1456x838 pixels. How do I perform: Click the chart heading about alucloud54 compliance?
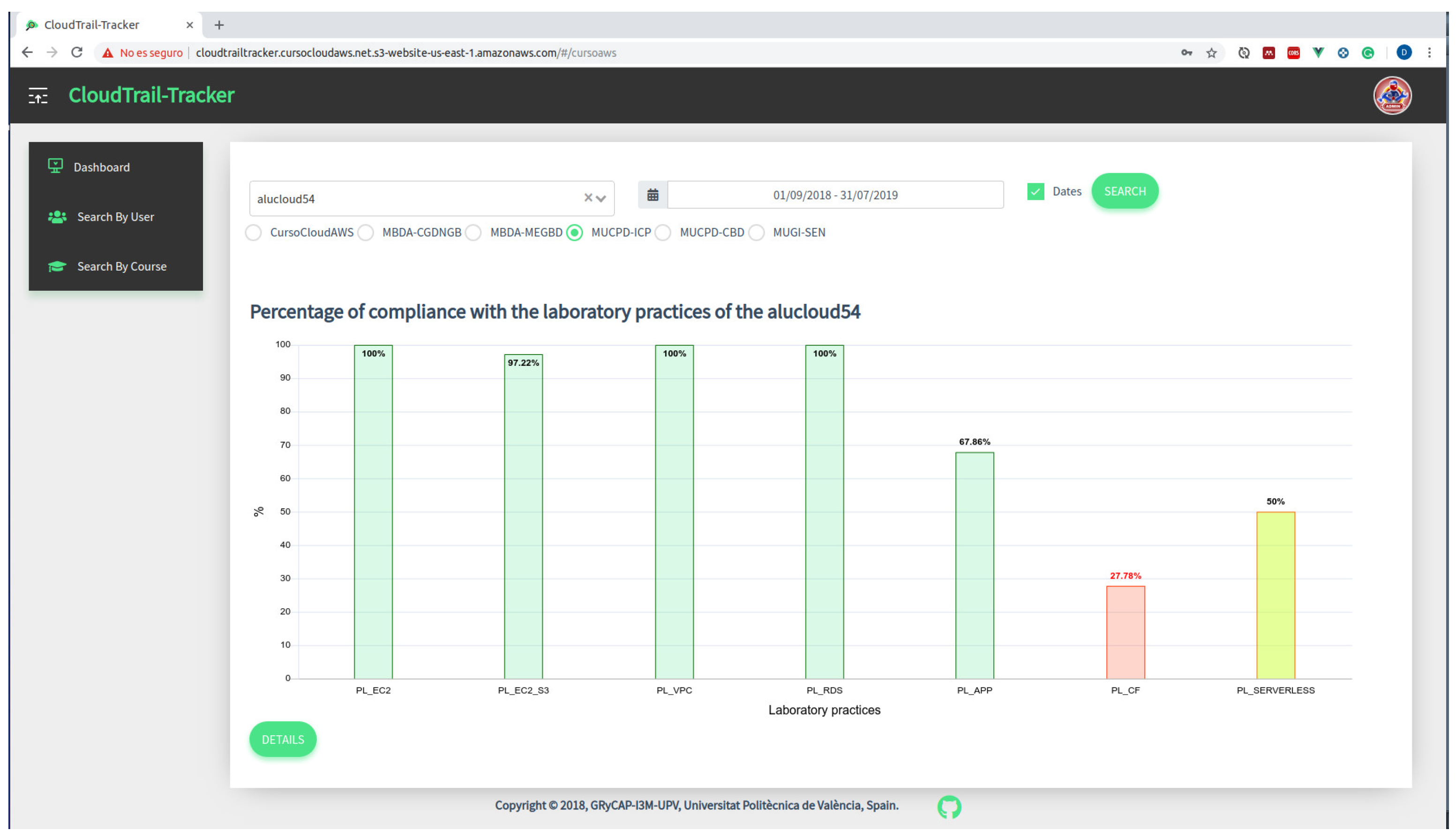tap(555, 311)
